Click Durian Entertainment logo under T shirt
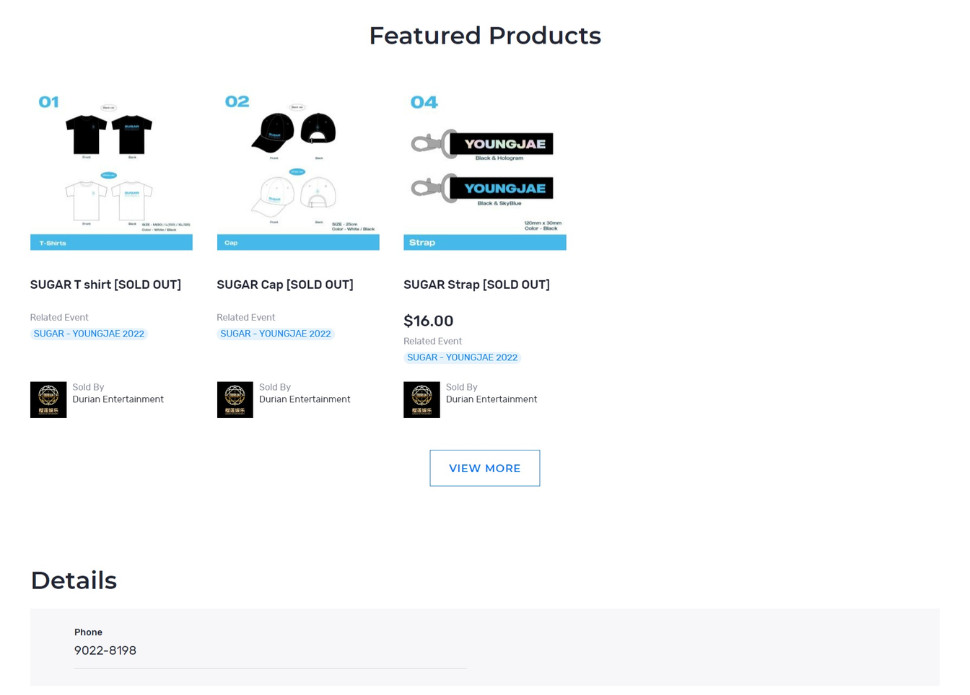970x695 pixels. [x=48, y=400]
